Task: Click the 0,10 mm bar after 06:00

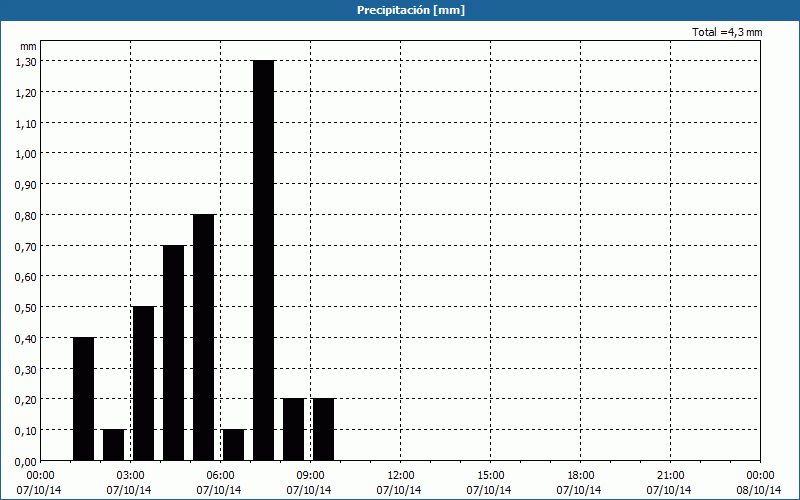Action: (x=234, y=445)
